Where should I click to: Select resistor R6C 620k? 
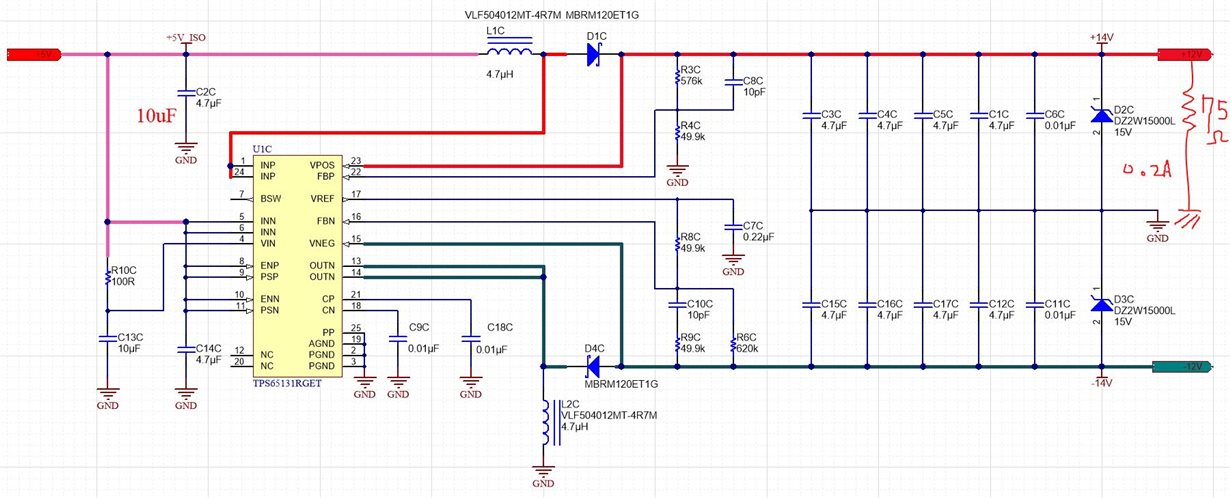coord(733,343)
